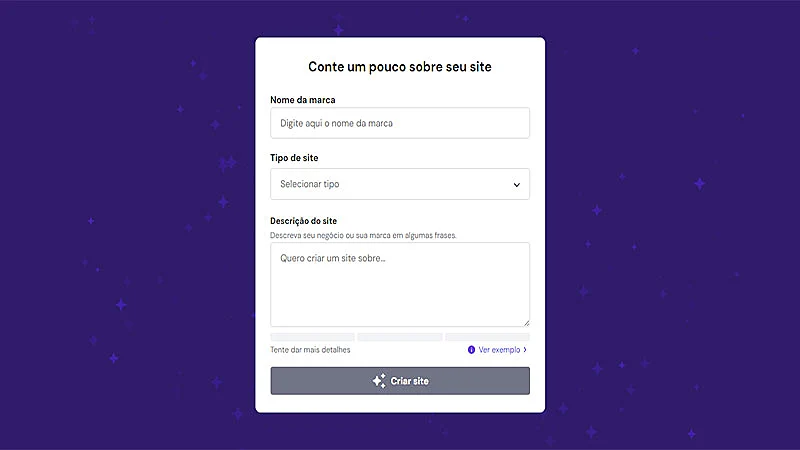Focus the Nome da marca input field
800x450 pixels.
click(399, 123)
